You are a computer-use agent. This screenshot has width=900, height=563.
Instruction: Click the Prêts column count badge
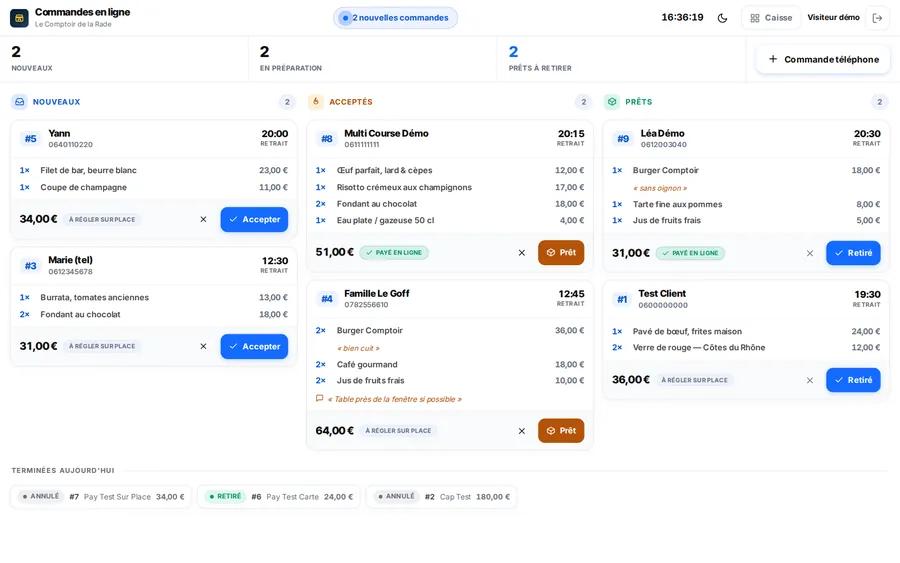tap(879, 102)
